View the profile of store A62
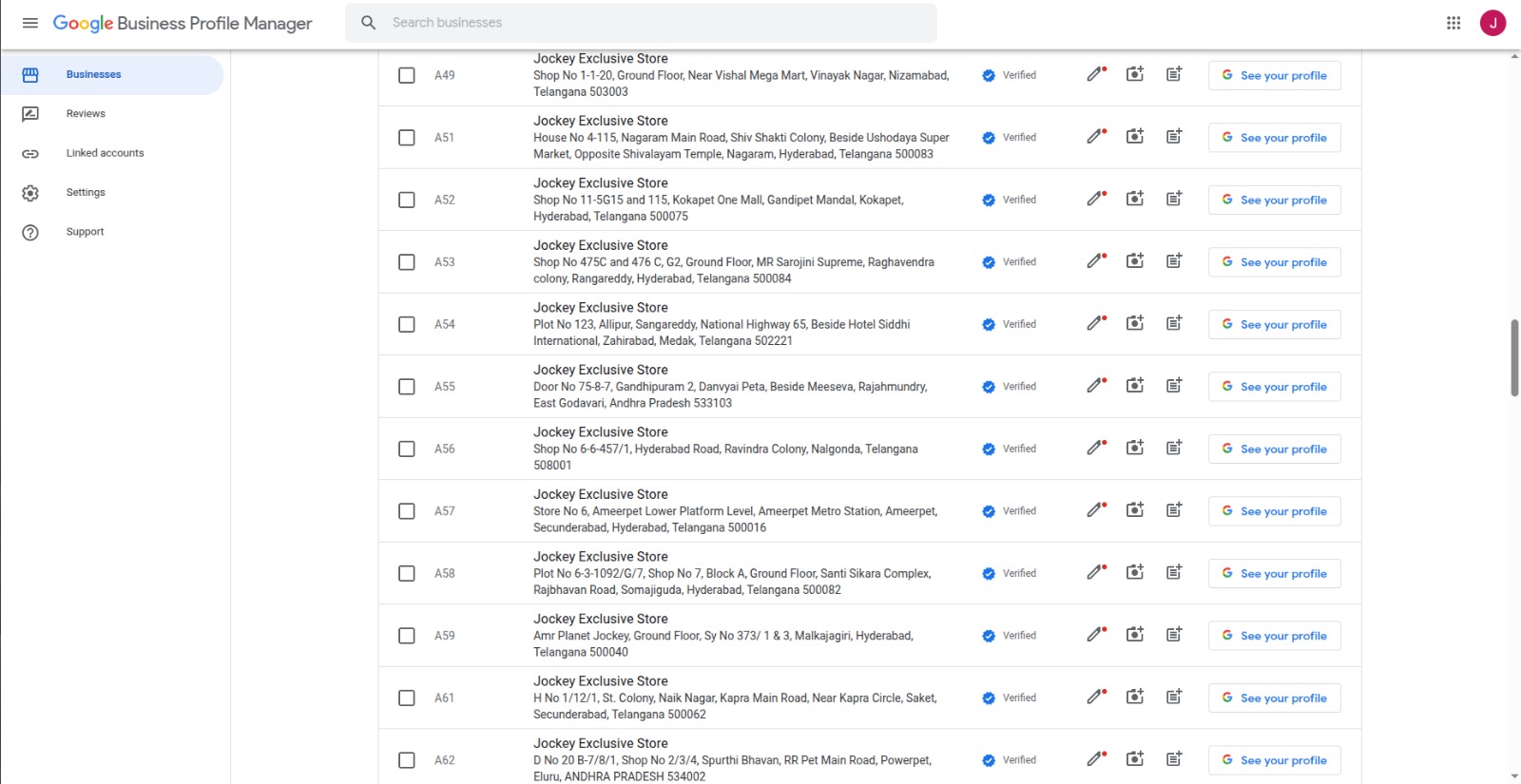The height and width of the screenshot is (784, 1521). point(1274,760)
